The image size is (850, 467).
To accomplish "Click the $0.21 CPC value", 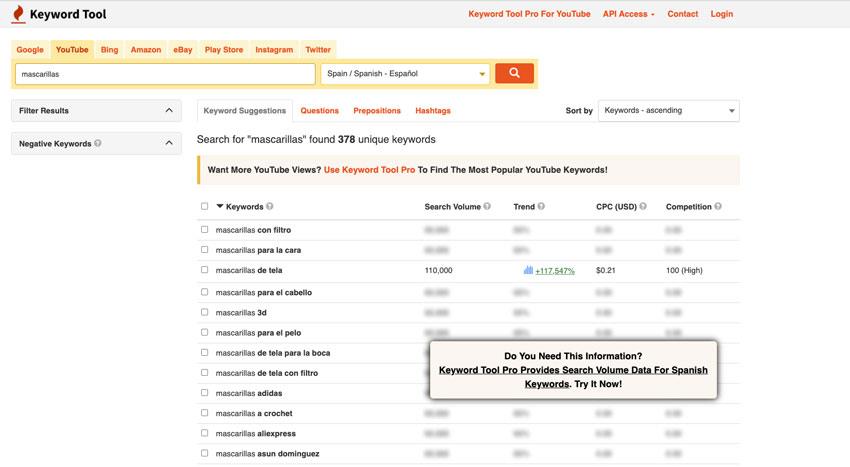I will pos(606,270).
